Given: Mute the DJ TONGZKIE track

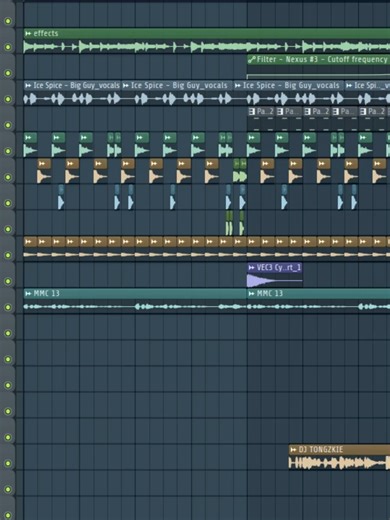Looking at the screenshot, I should coord(8,463).
